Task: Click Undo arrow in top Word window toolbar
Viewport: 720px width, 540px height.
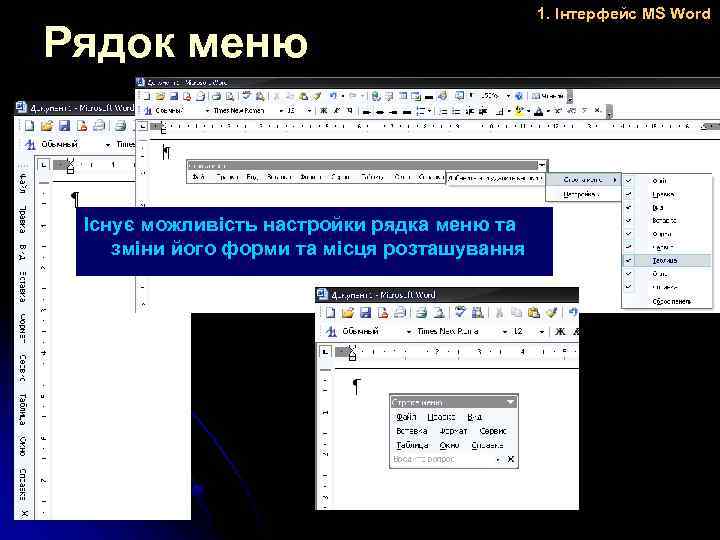Action: coord(333,96)
